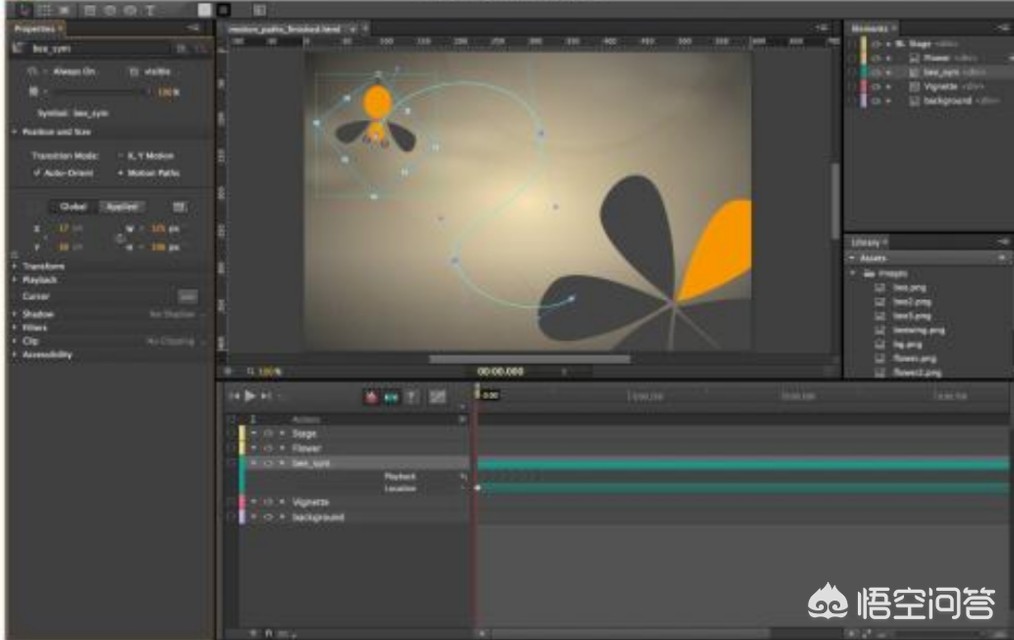Open the layout presets icon beside Applied
This screenshot has height=640, width=1014.
click(179, 207)
